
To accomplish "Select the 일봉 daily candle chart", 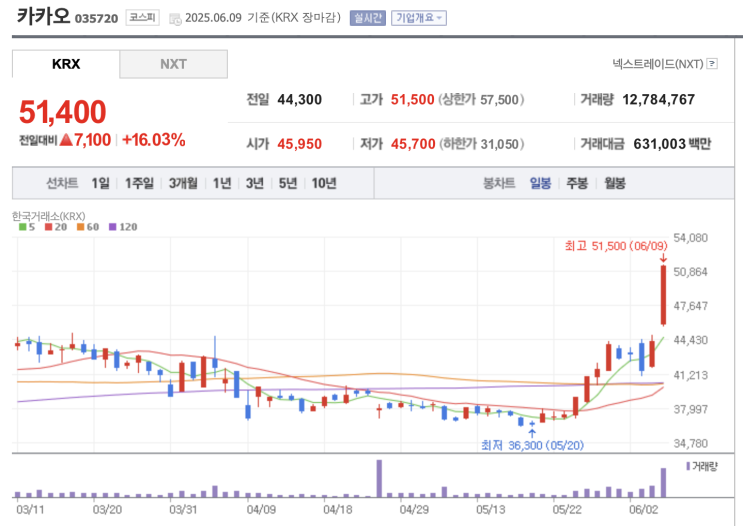I will 540,183.
